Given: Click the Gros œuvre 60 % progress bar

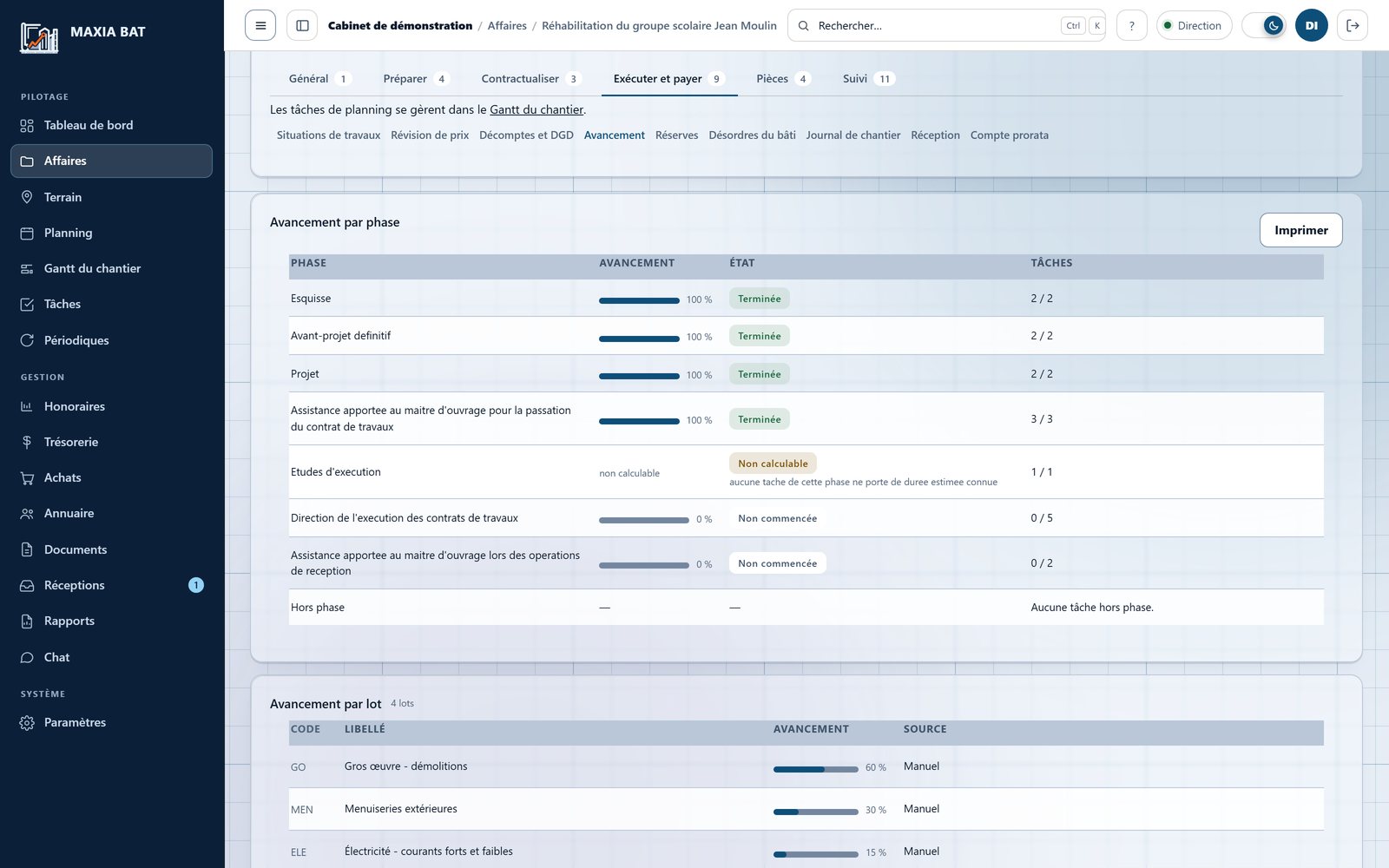Looking at the screenshot, I should [x=815, y=769].
